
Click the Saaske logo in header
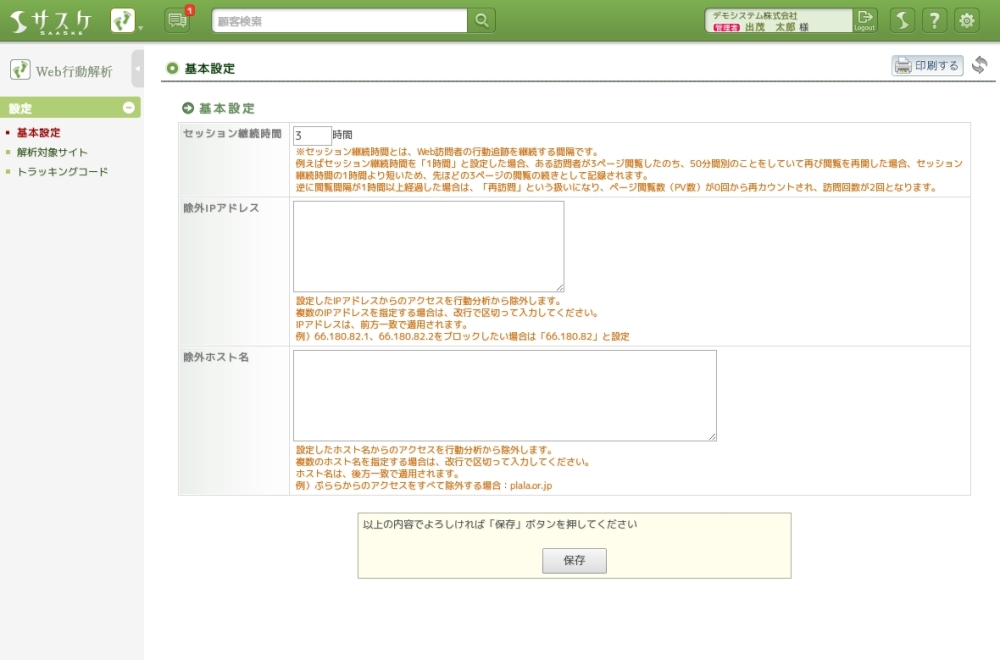(50, 22)
